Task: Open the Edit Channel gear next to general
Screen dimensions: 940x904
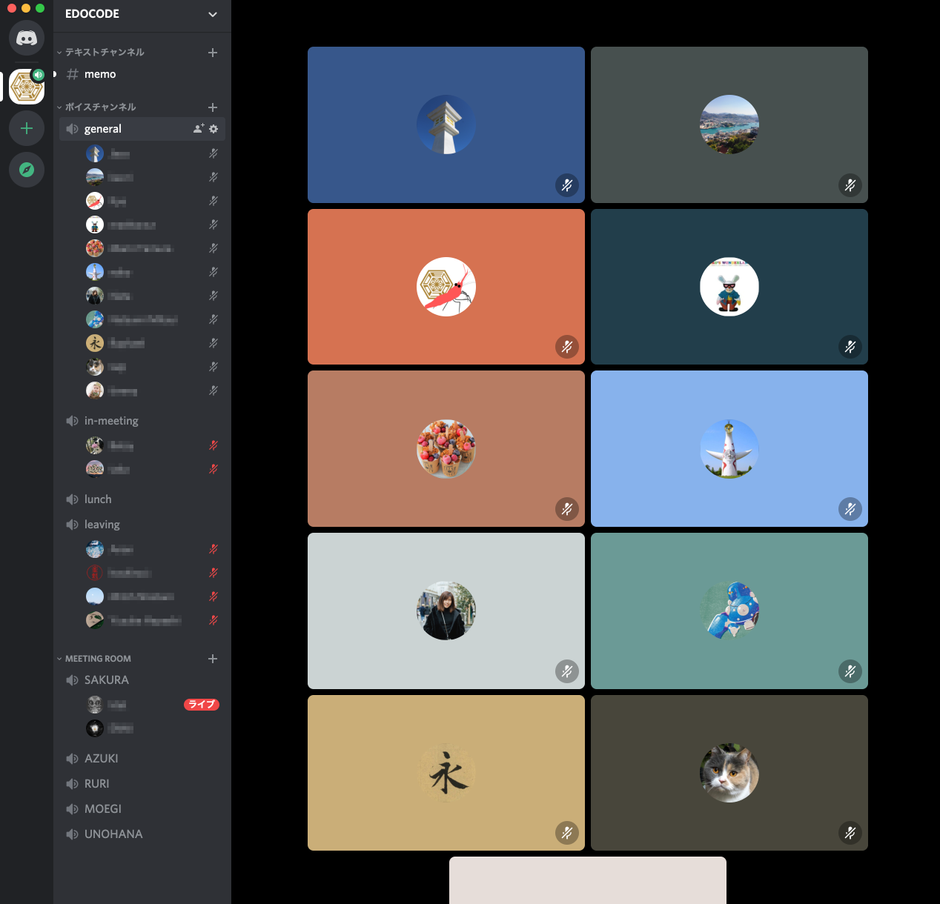Action: point(213,128)
